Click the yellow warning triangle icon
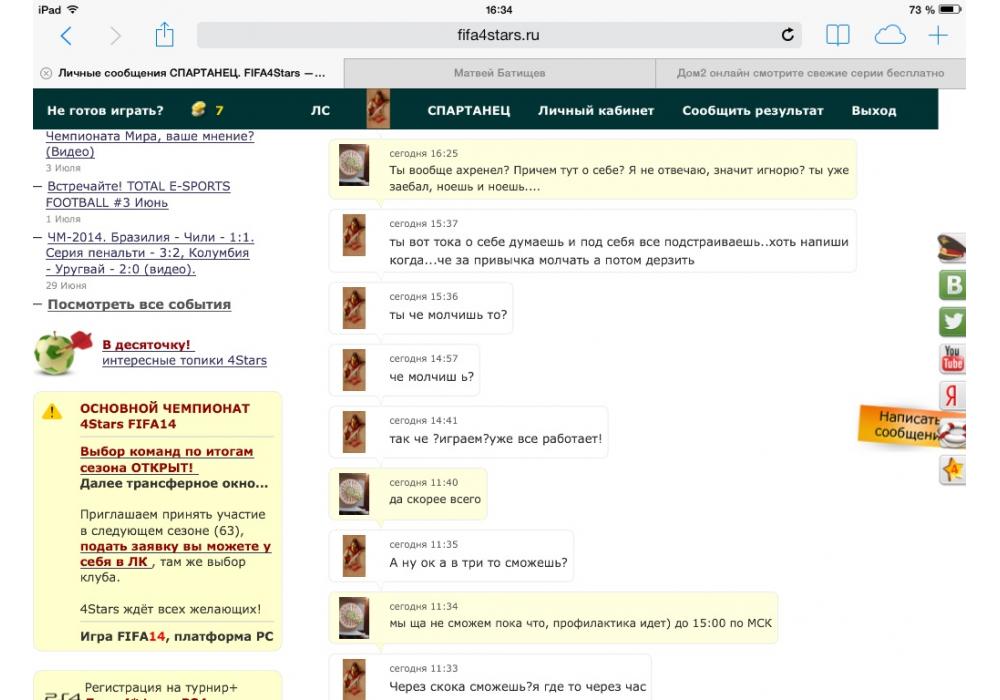1000x700 pixels. [x=52, y=412]
